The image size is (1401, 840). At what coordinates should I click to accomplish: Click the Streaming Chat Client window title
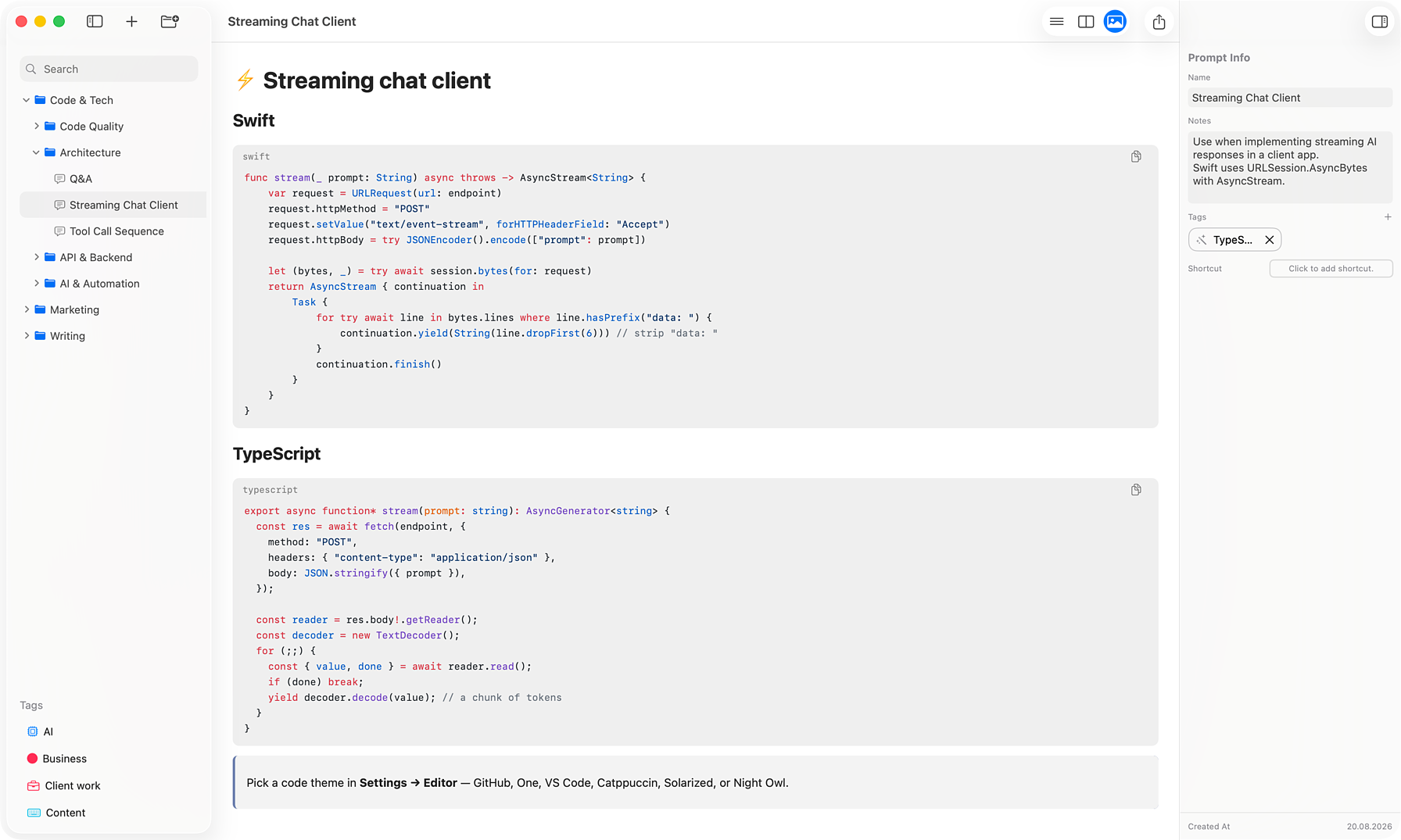(x=292, y=22)
